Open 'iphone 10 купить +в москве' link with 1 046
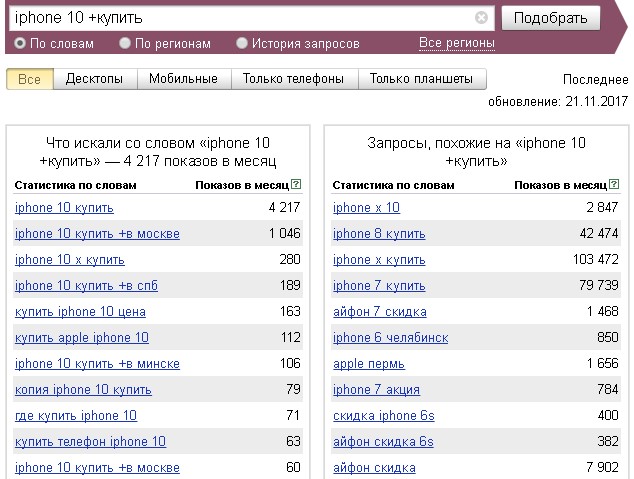Image resolution: width=634 pixels, height=479 pixels. point(97,234)
